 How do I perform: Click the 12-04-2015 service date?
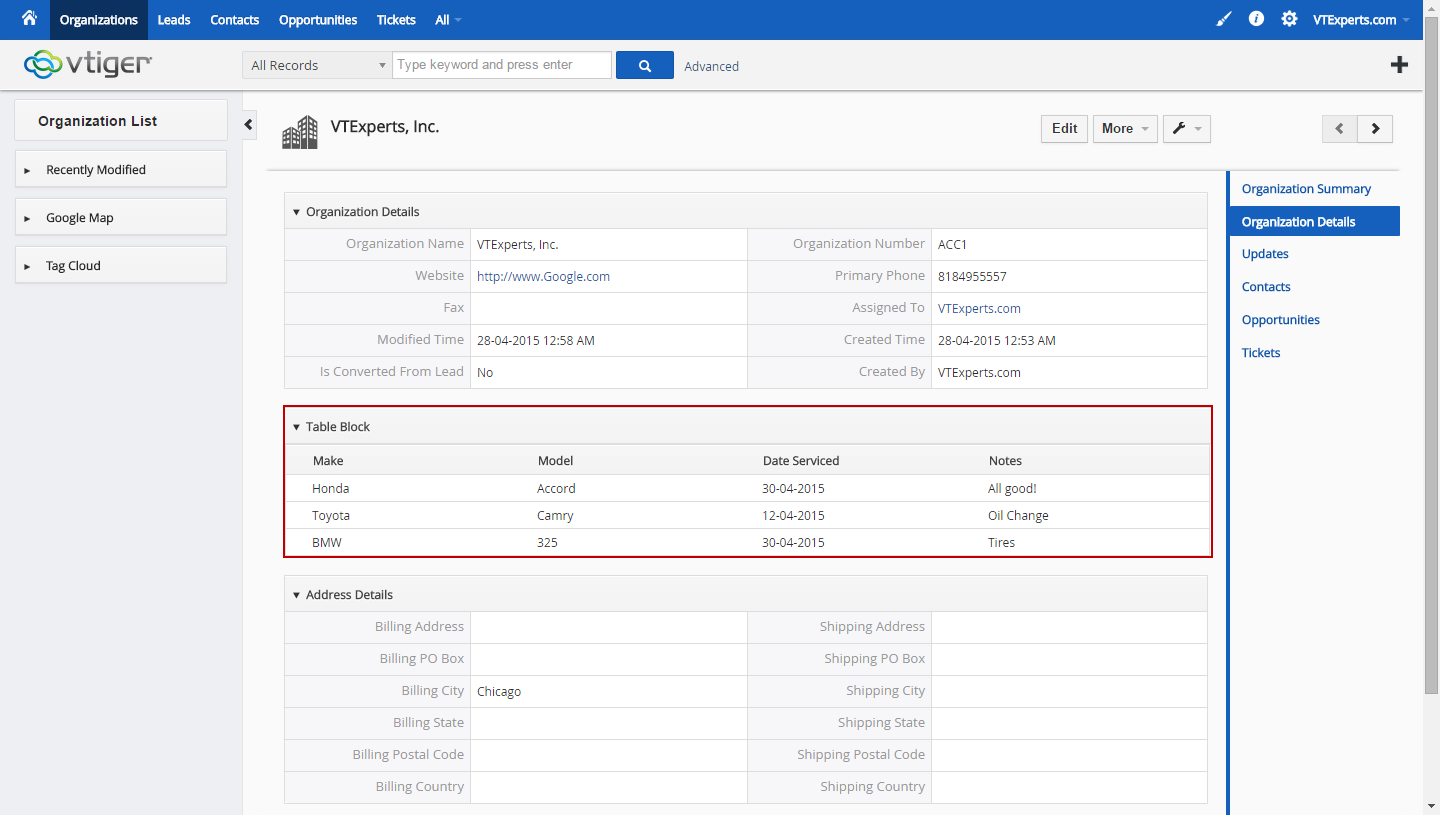793,515
